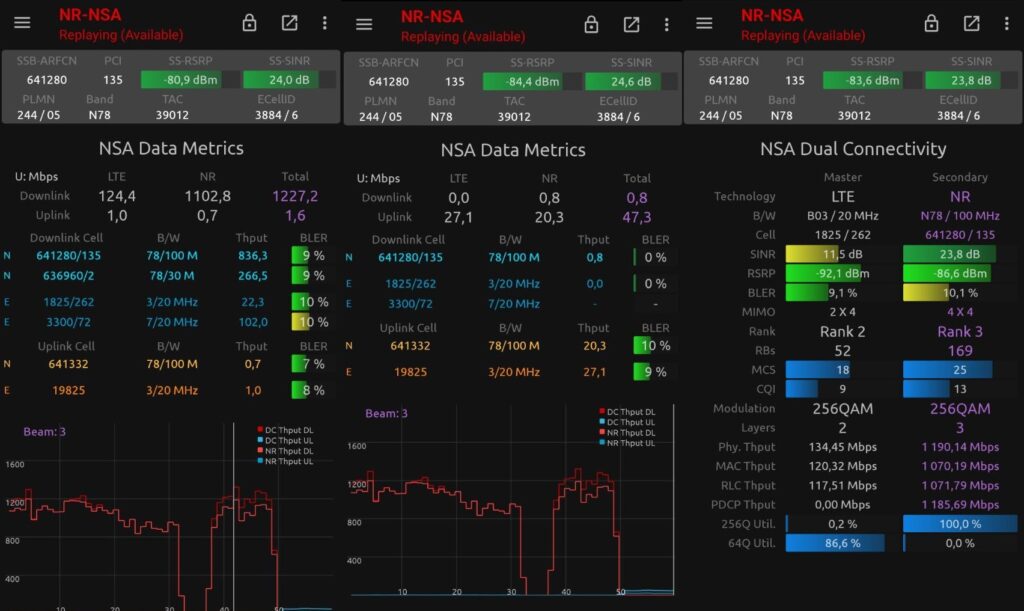Select the NSA Dual Connectivity heading
The width and height of the screenshot is (1024, 611).
852,149
